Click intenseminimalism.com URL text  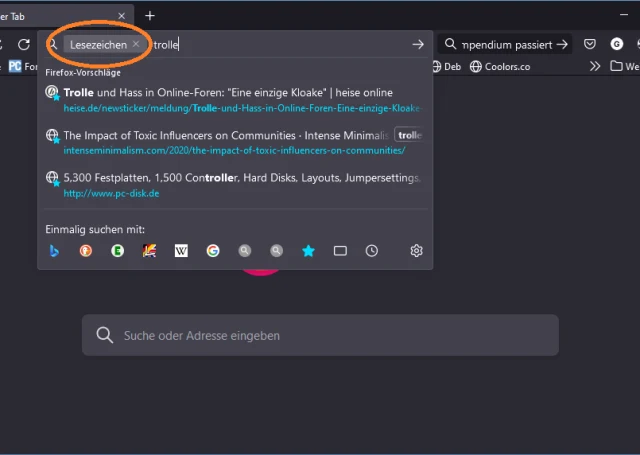[234, 151]
